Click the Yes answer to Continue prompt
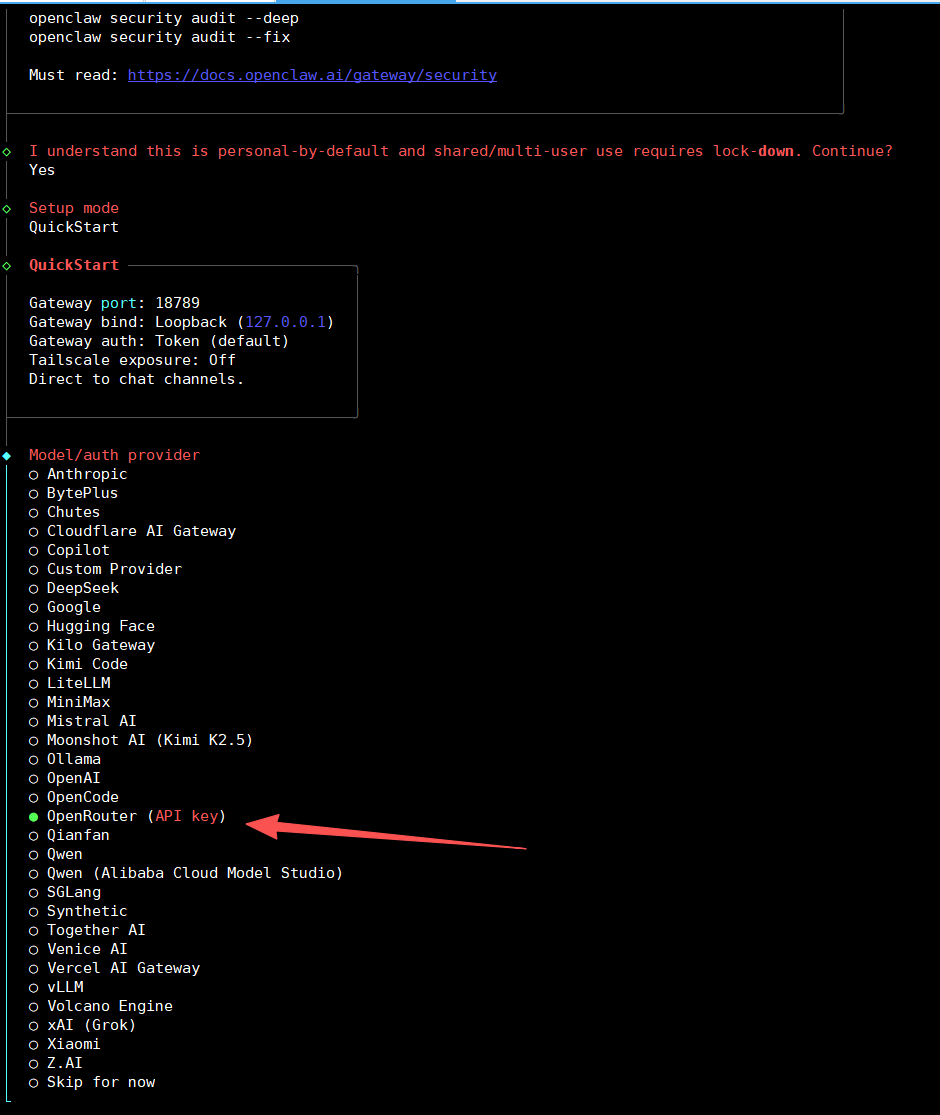Image resolution: width=940 pixels, height=1115 pixels. [42, 170]
